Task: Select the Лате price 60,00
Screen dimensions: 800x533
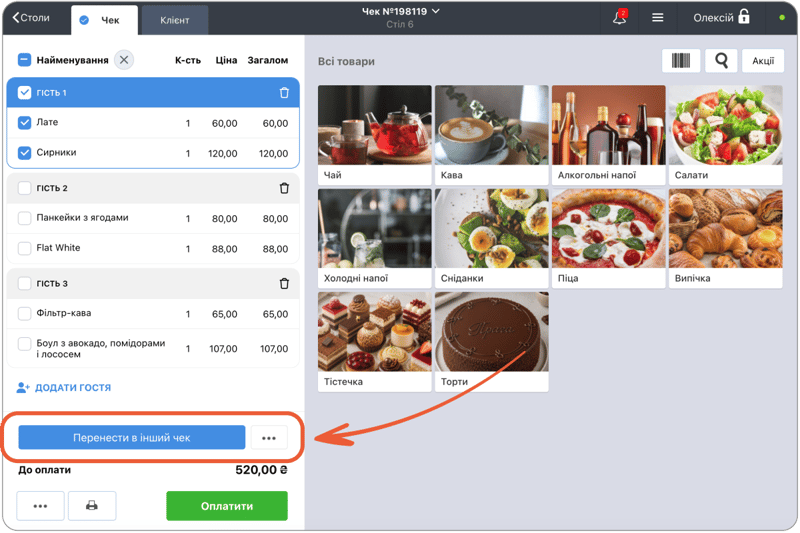Action: 224,123
